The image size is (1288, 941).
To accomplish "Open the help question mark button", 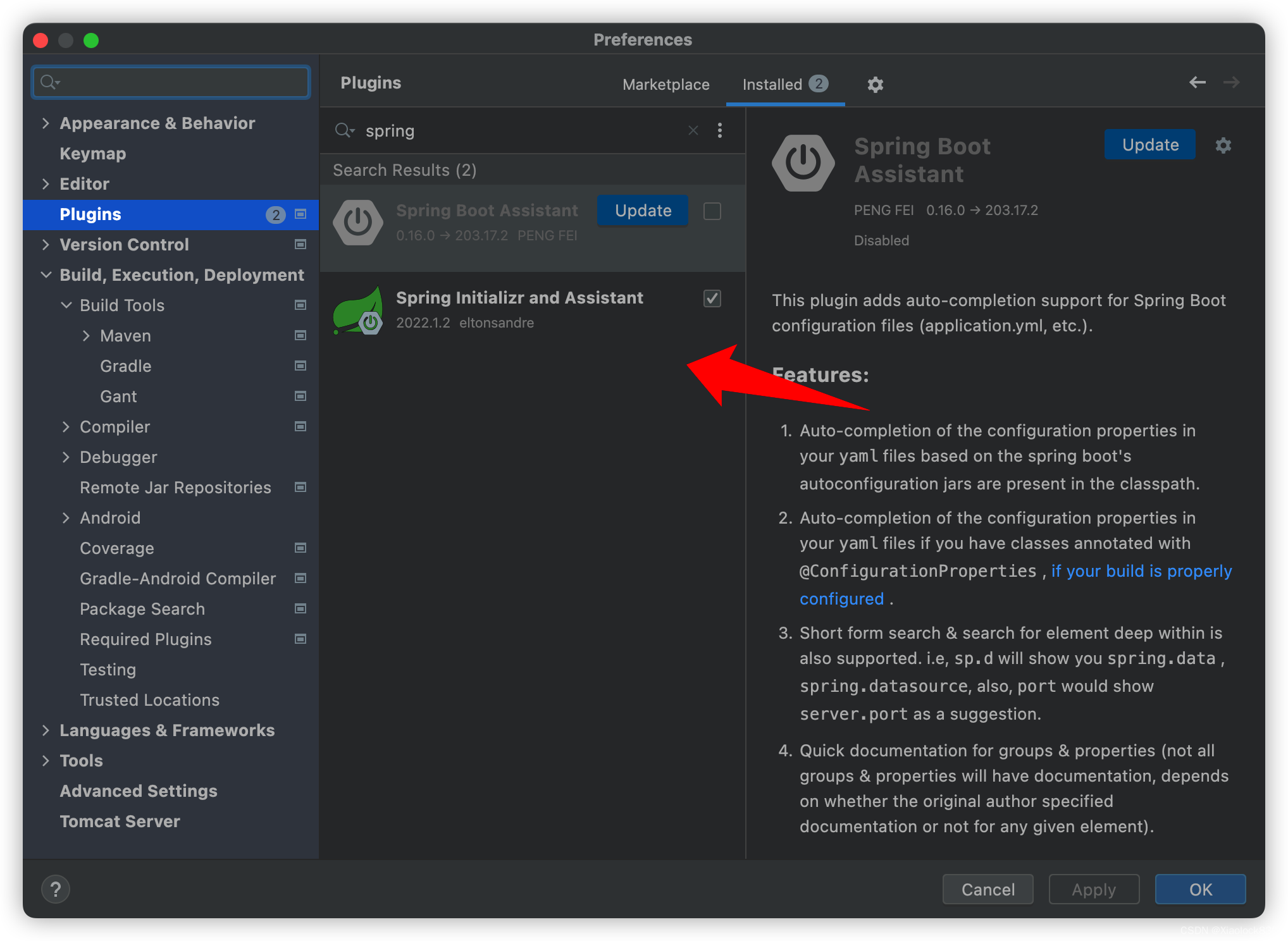I will 56,889.
